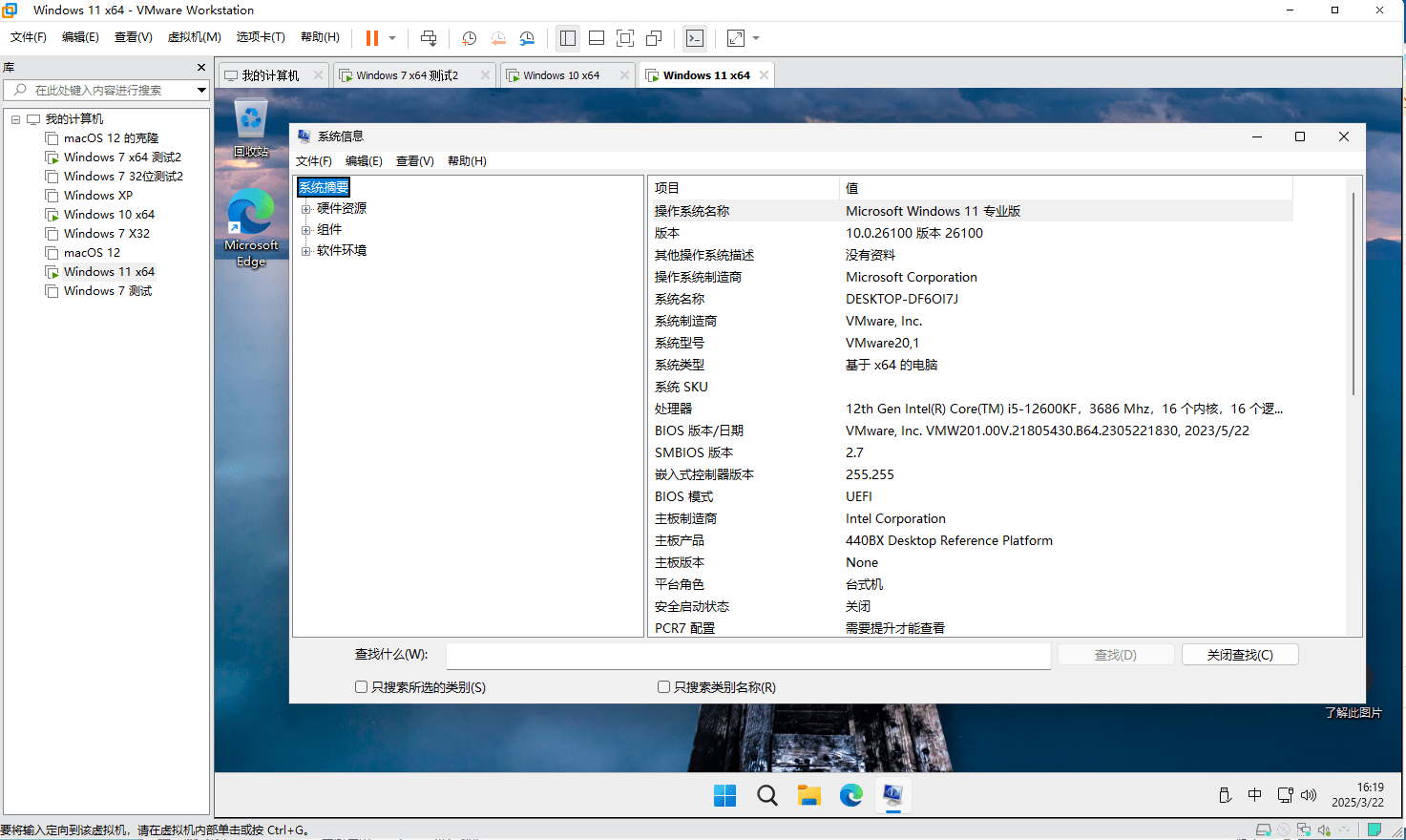Open the Recycle Bin desktop icon
The image size is (1406, 840).
251,129
